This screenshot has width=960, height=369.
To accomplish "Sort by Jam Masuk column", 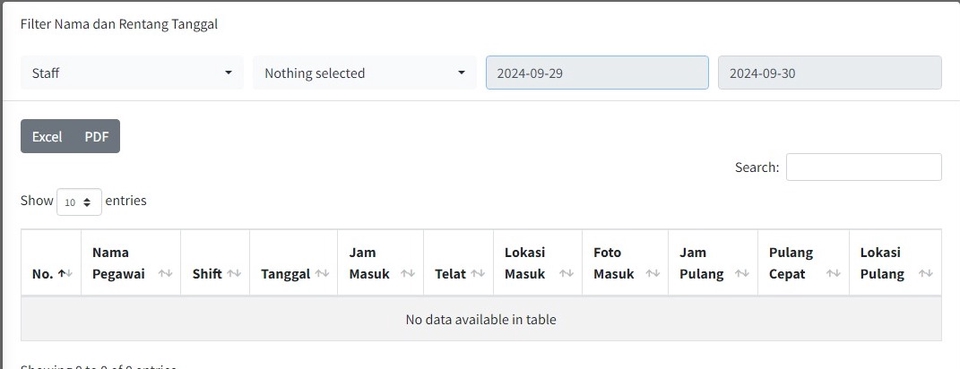I will (x=381, y=263).
